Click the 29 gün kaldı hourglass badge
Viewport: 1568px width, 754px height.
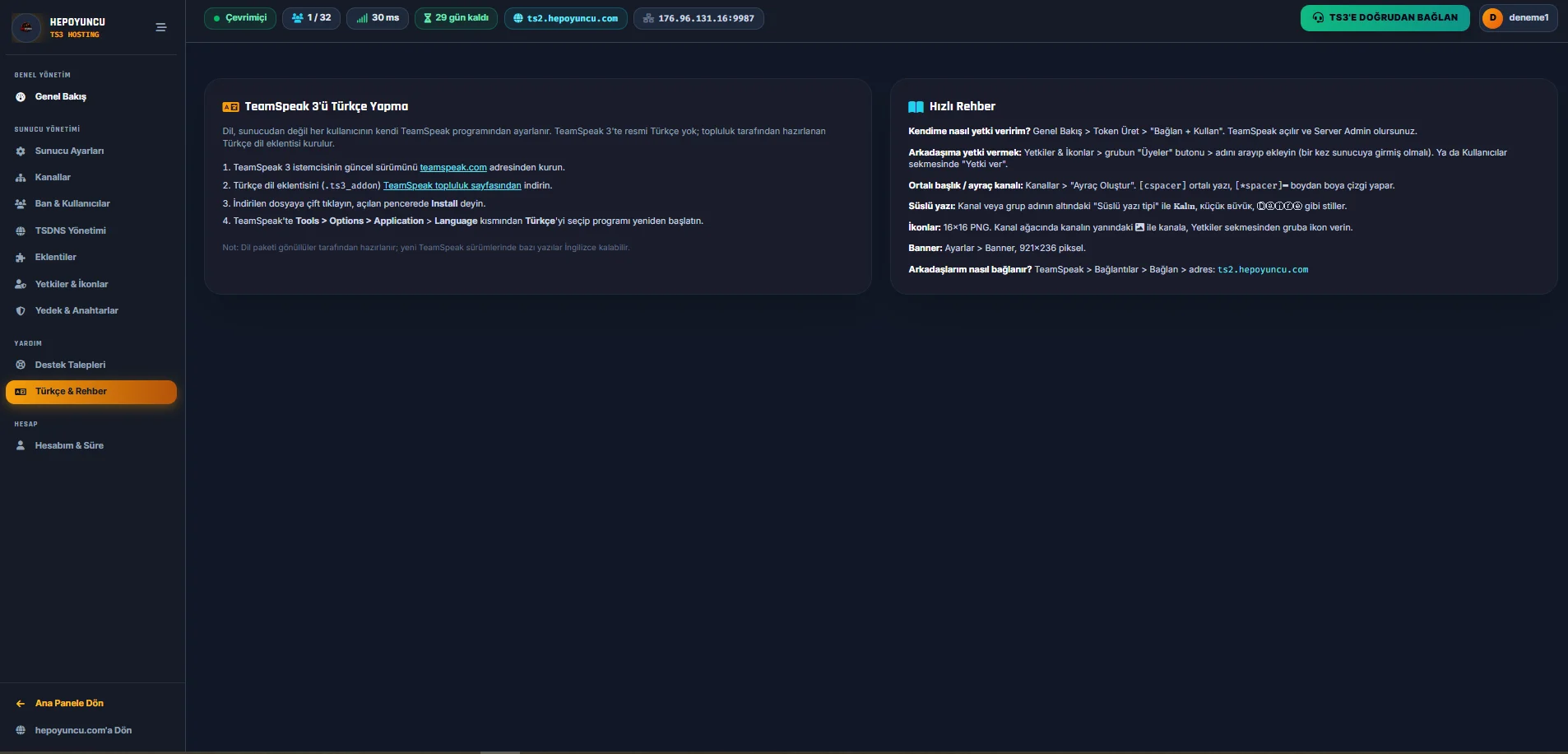point(456,18)
